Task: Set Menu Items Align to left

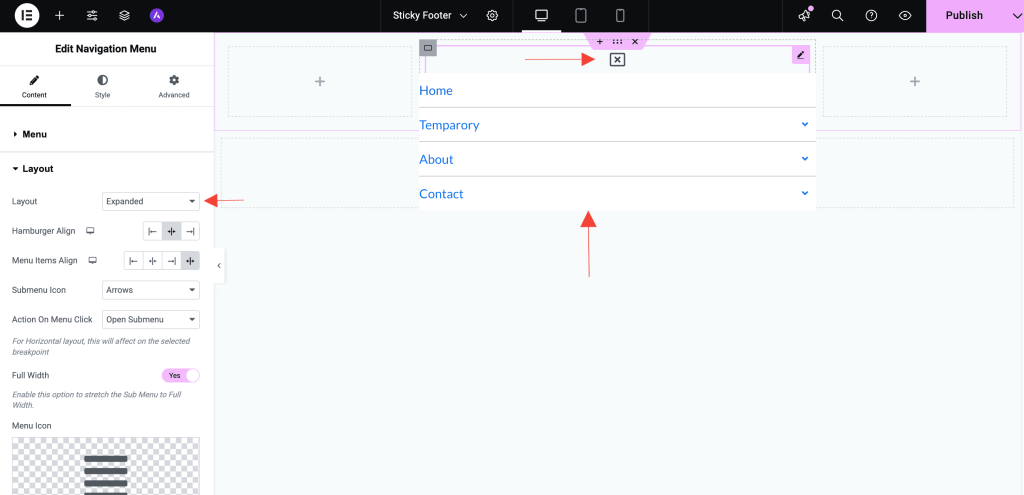Action: point(134,261)
